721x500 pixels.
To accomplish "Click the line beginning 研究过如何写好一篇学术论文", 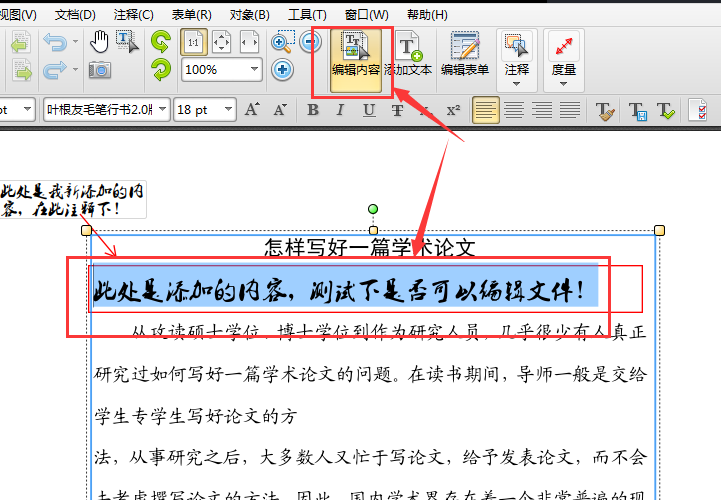I will [371, 374].
